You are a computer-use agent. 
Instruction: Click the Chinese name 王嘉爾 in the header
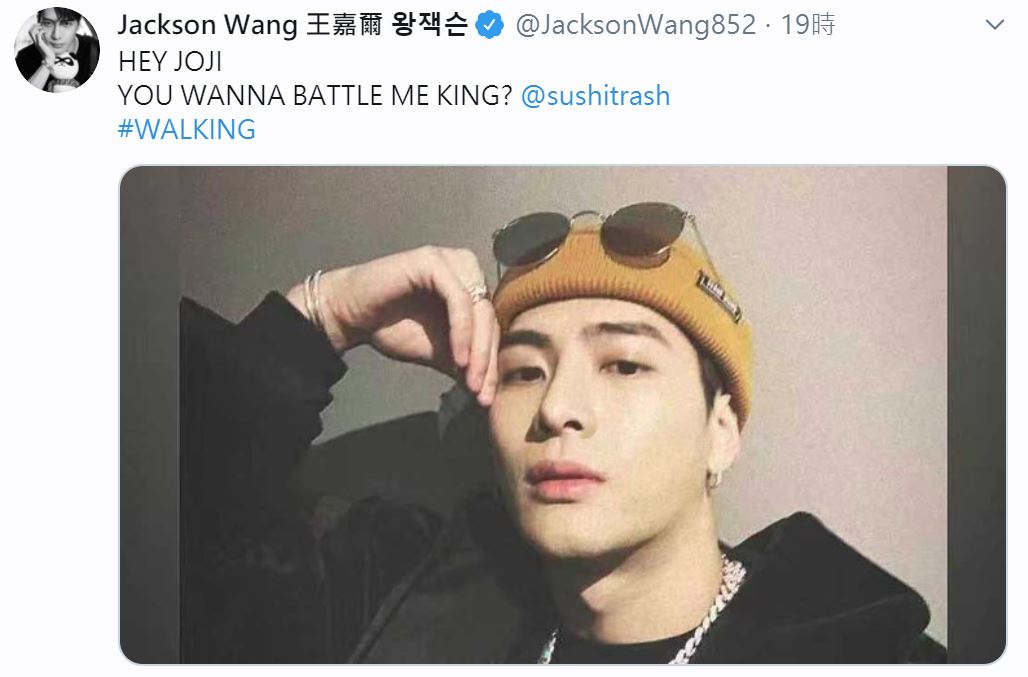344,25
